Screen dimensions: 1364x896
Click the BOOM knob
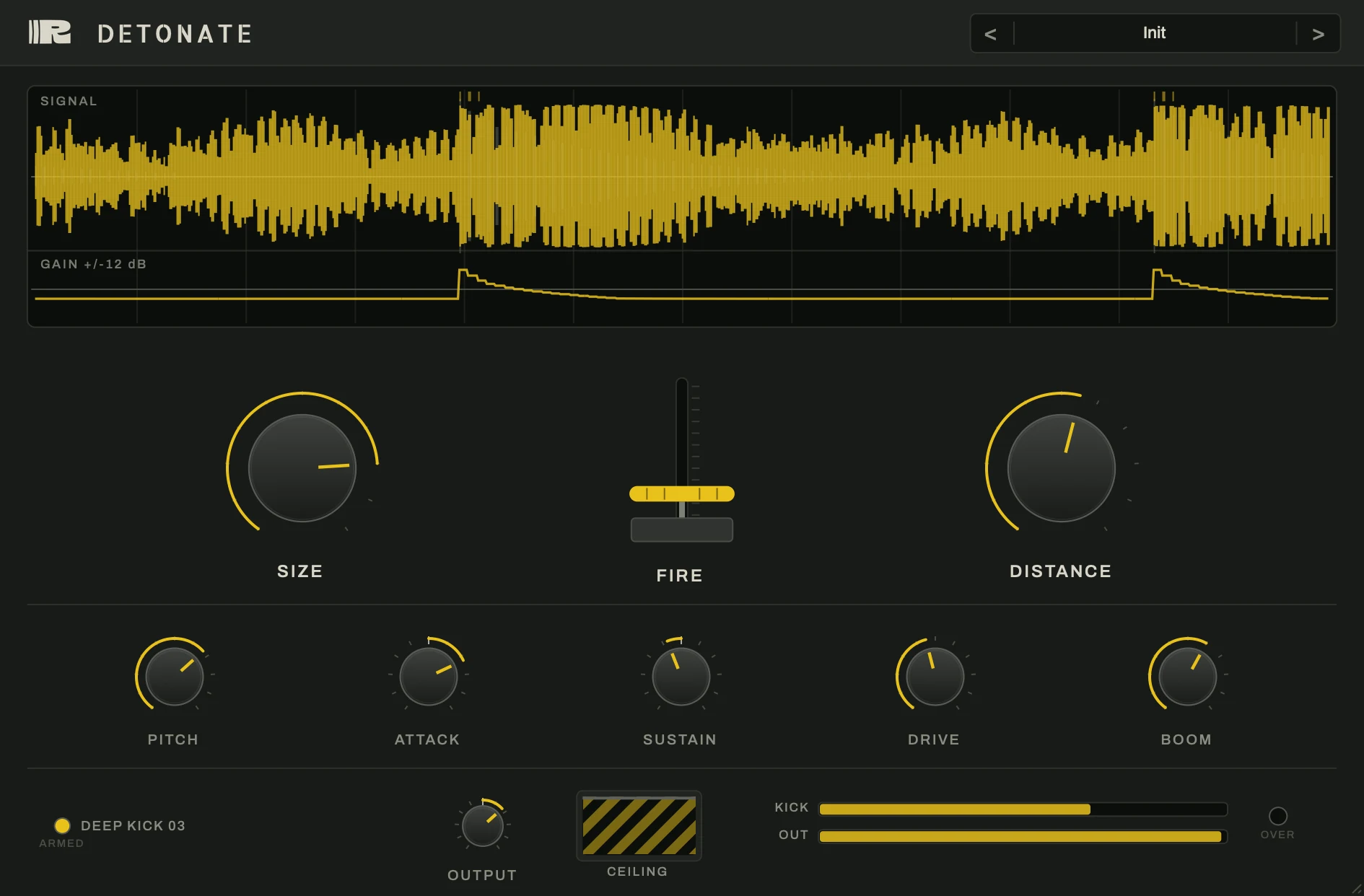[1188, 676]
